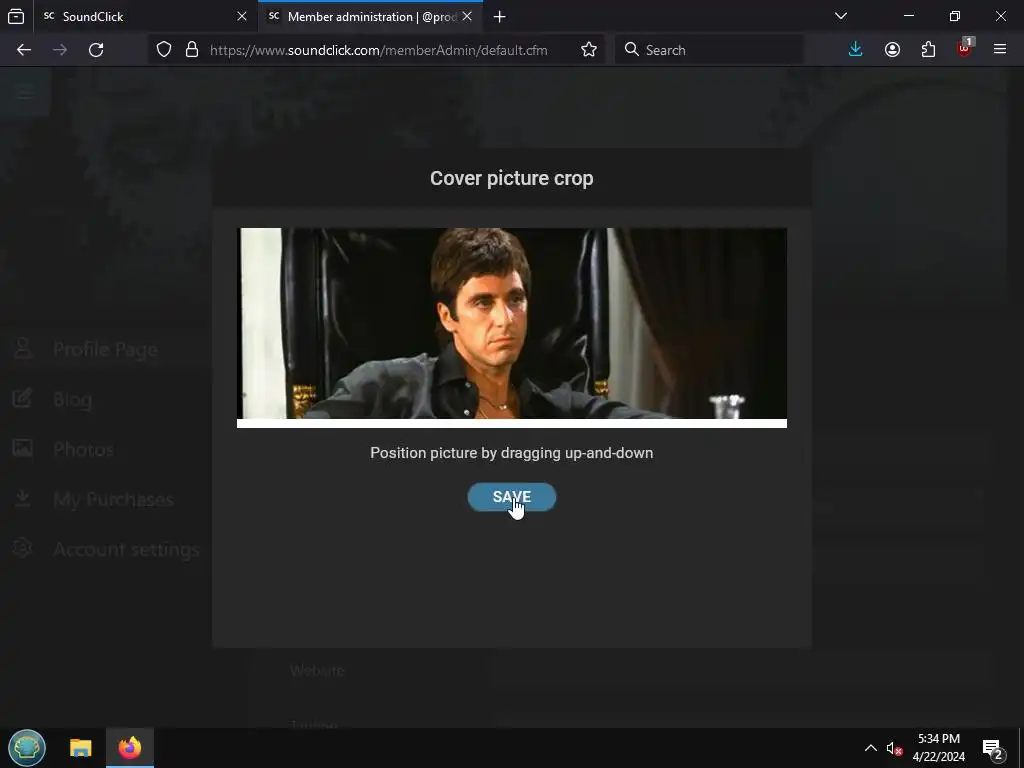This screenshot has height=768, width=1024.
Task: Open the Downloads panel
Action: pos(856,50)
